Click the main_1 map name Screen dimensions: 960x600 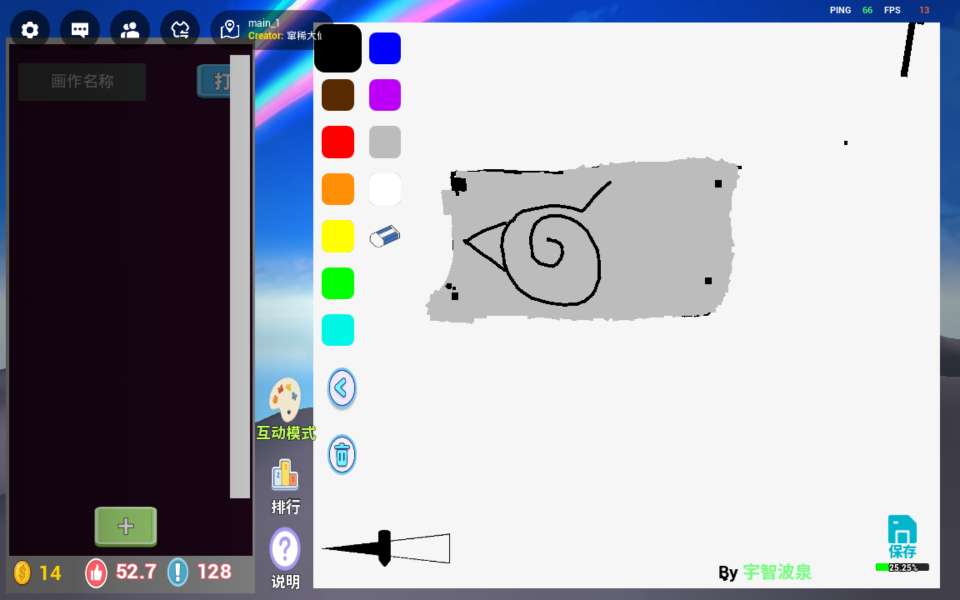pyautogui.click(x=264, y=23)
